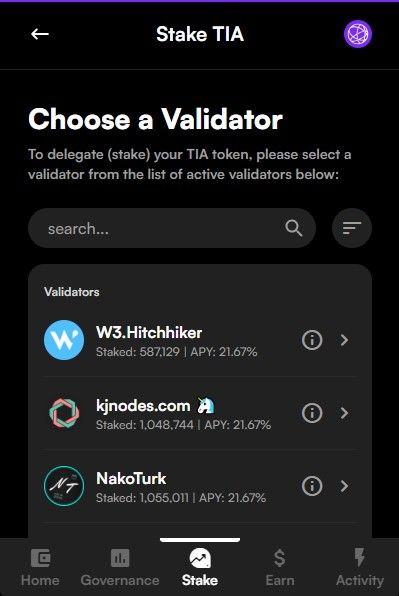Expand W3.Hitchhiker with its chevron arrow
Viewport: 399px width, 596px height.
(344, 340)
